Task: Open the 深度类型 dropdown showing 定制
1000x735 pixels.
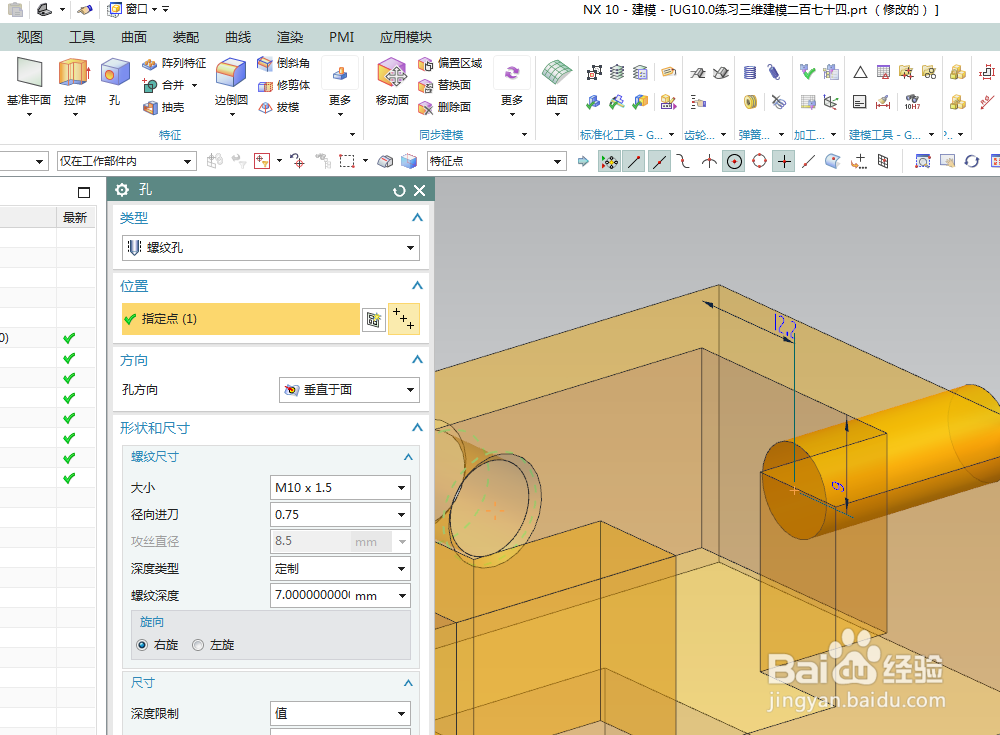Action: point(340,568)
